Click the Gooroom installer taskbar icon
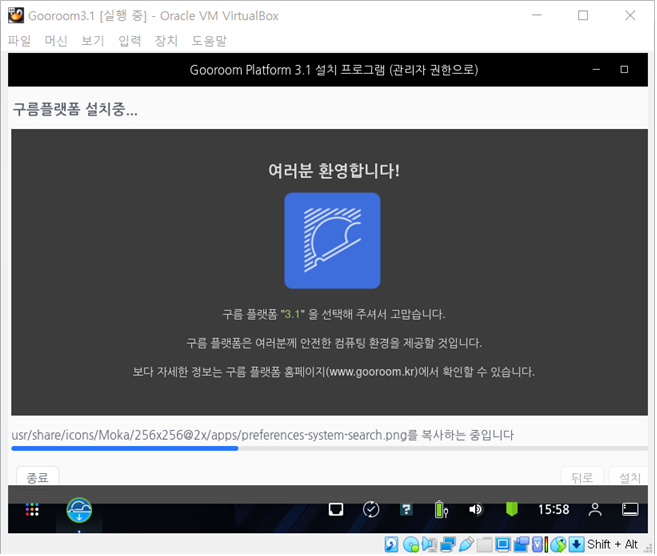This screenshot has height=556, width=657. pyautogui.click(x=79, y=510)
